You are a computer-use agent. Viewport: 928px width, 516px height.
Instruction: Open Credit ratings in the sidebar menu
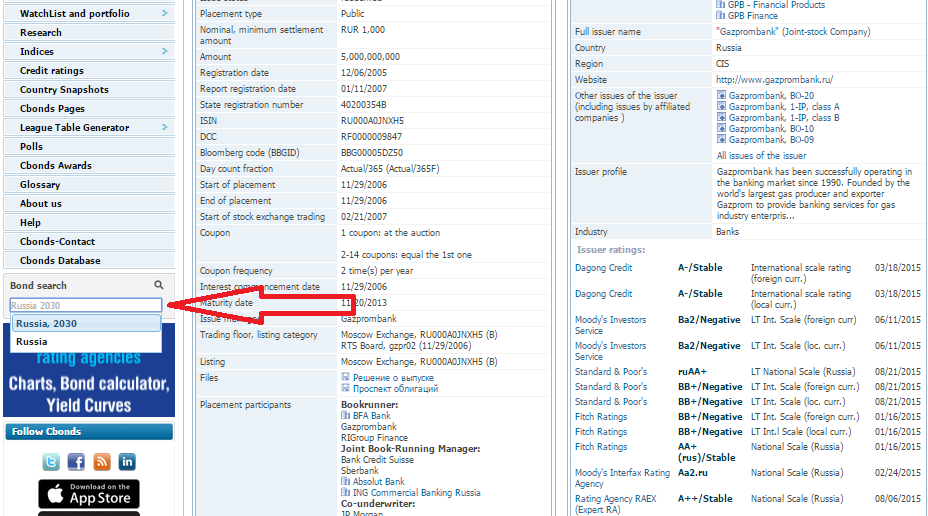[52, 71]
